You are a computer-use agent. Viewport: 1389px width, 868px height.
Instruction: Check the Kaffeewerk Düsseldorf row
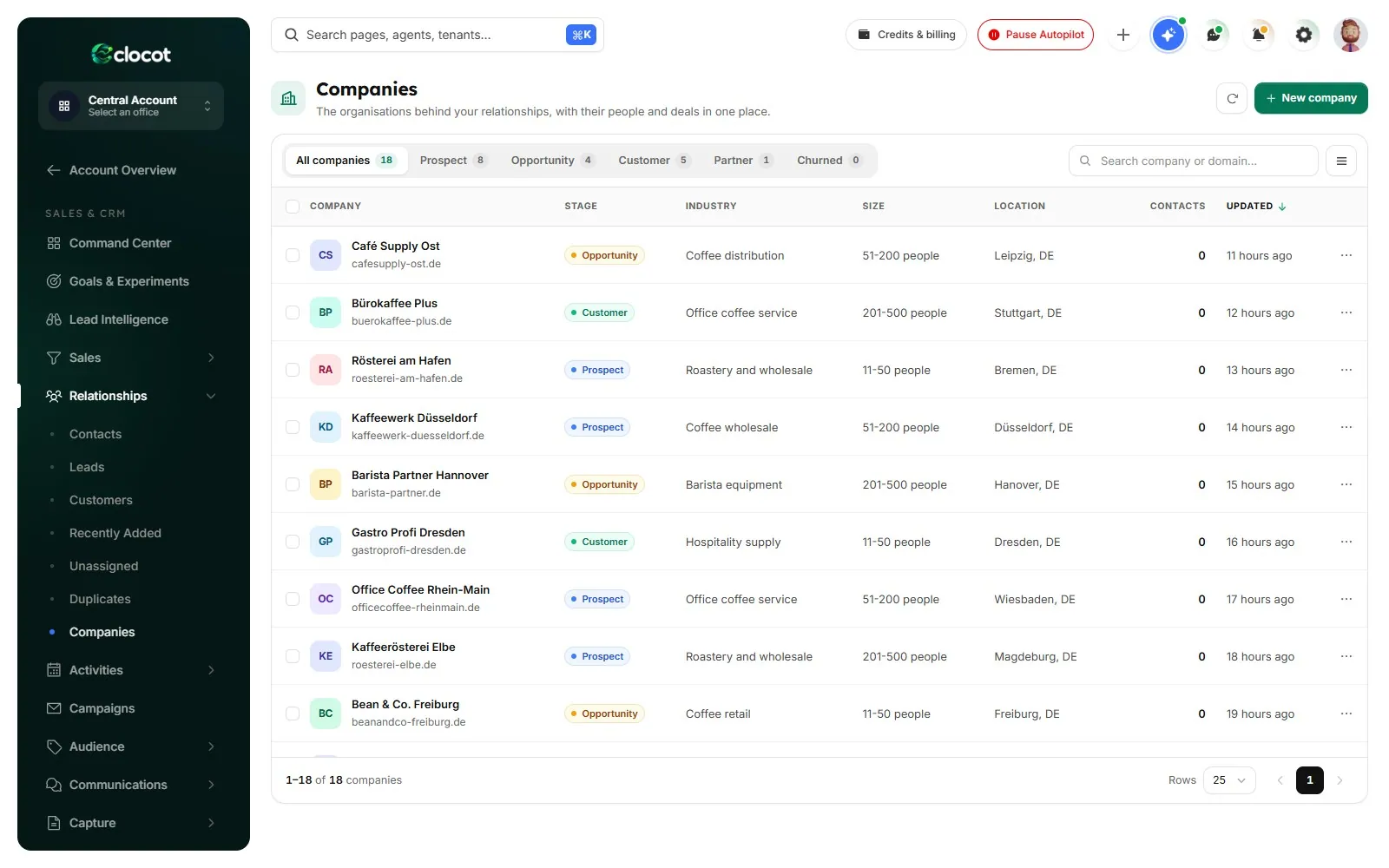(293, 427)
